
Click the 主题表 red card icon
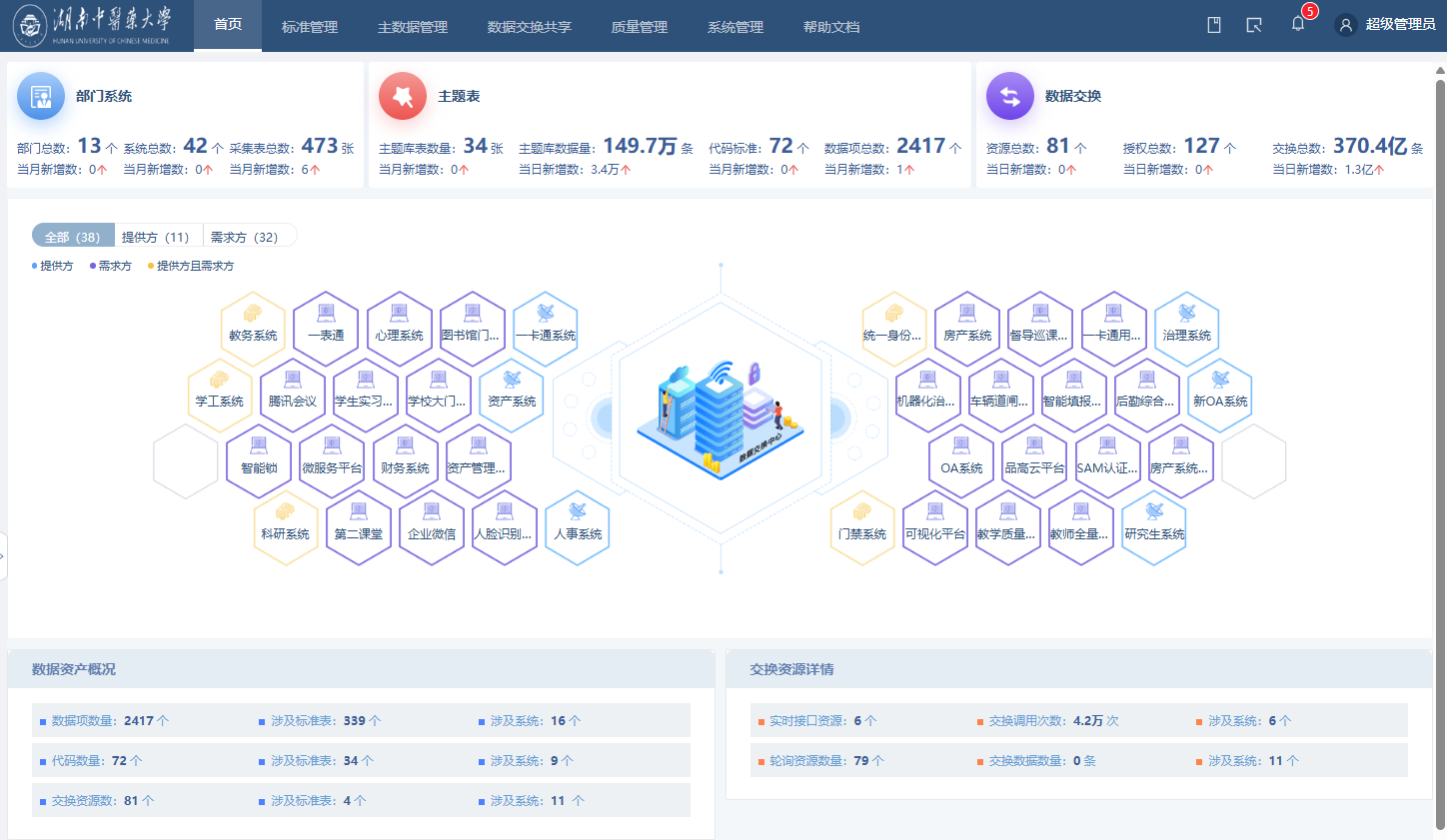[x=403, y=96]
